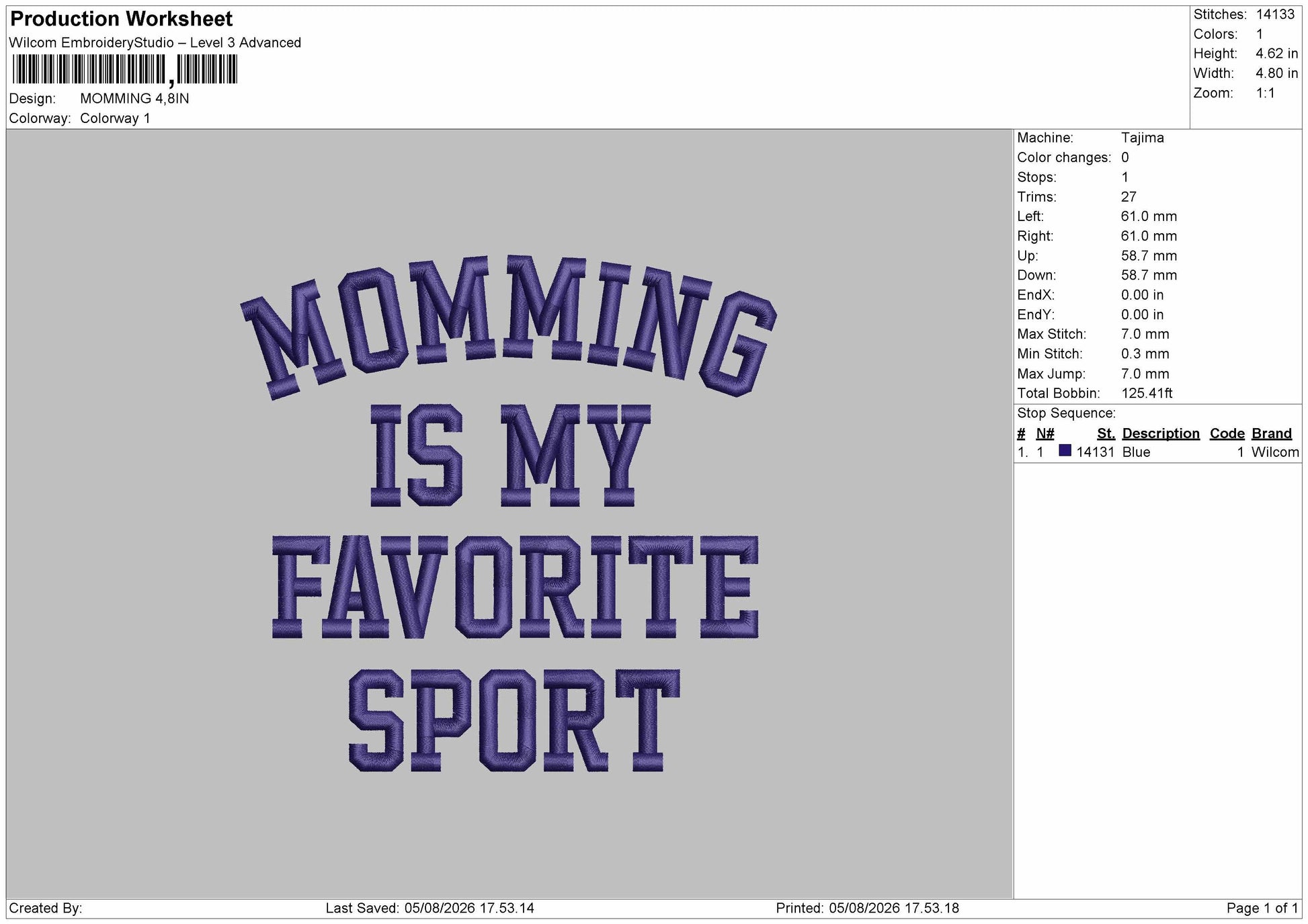
Task: Click the 'Brand' column header
Action: pos(1271,433)
